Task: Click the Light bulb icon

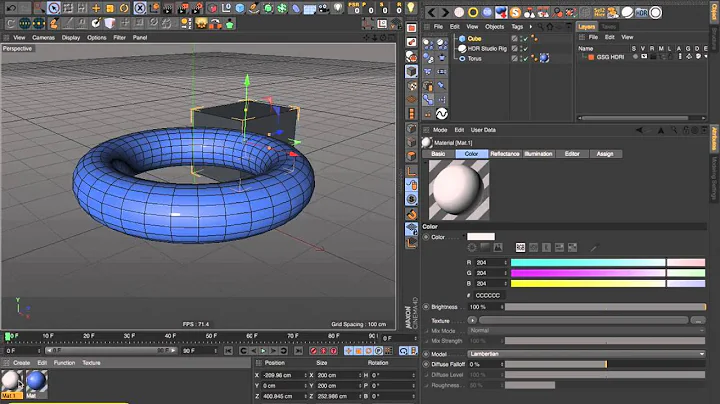Action: 338,8
